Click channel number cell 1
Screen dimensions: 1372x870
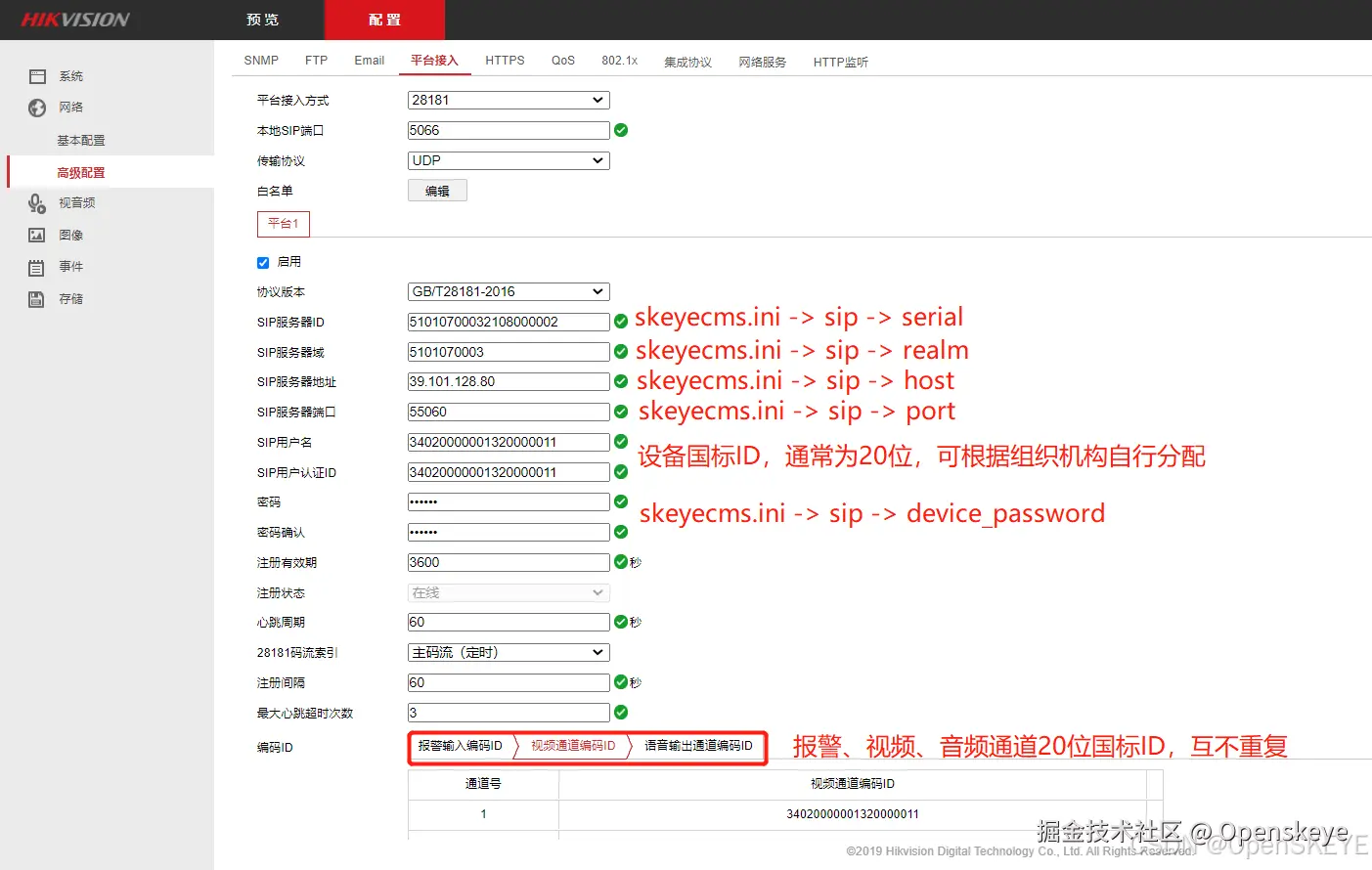pyautogui.click(x=483, y=814)
